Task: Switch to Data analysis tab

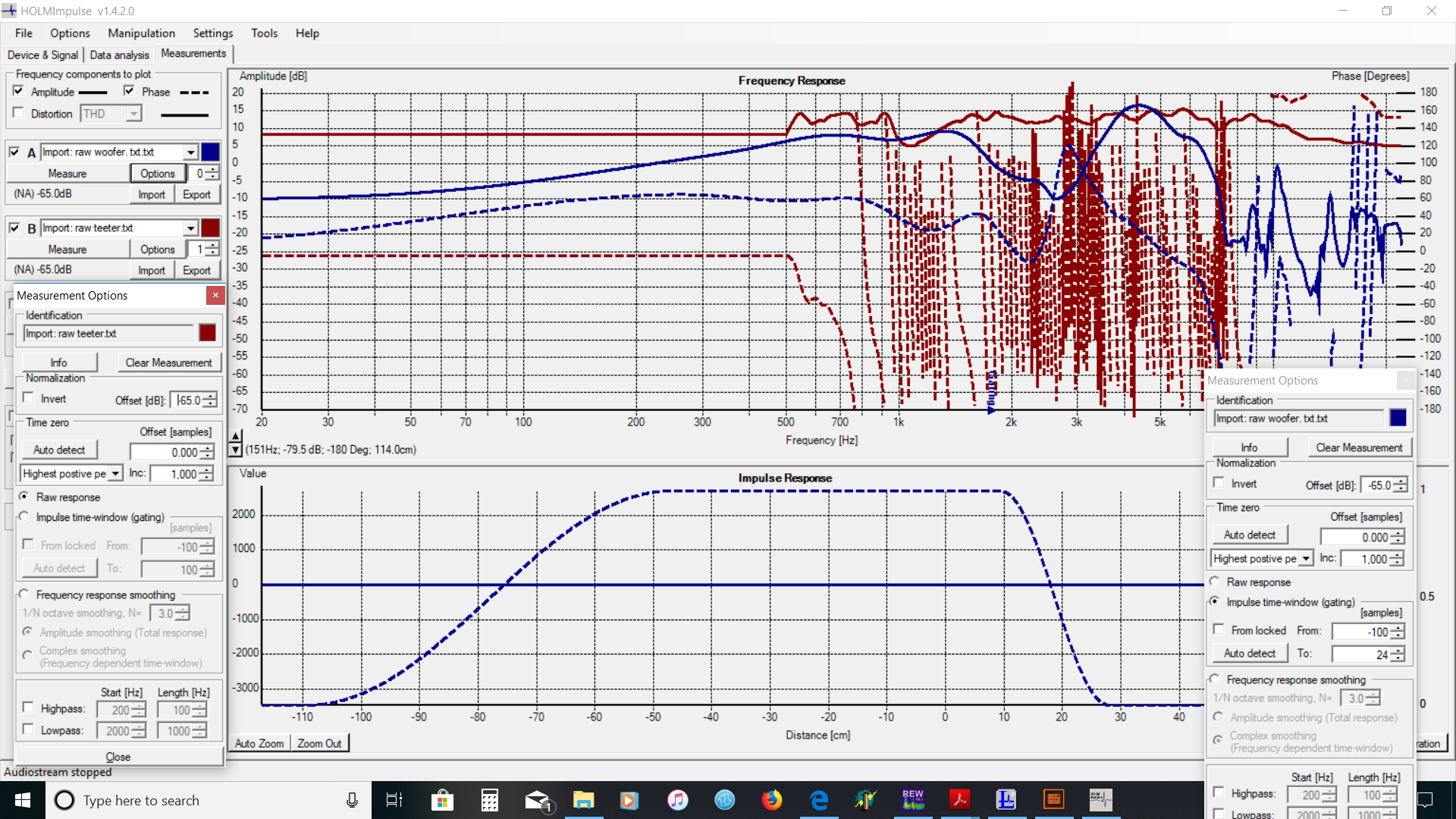Action: pos(119,55)
